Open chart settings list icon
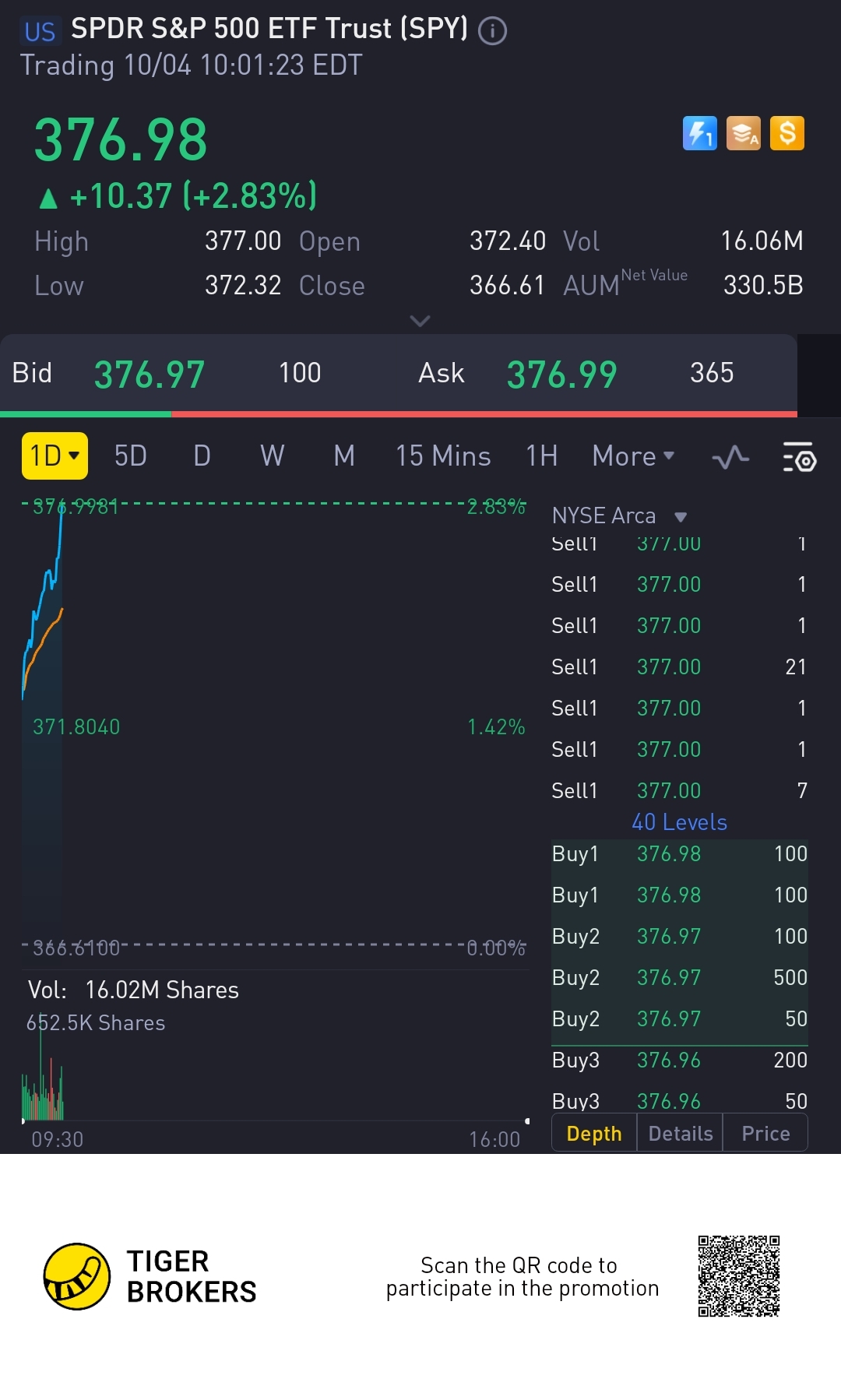 click(x=799, y=457)
